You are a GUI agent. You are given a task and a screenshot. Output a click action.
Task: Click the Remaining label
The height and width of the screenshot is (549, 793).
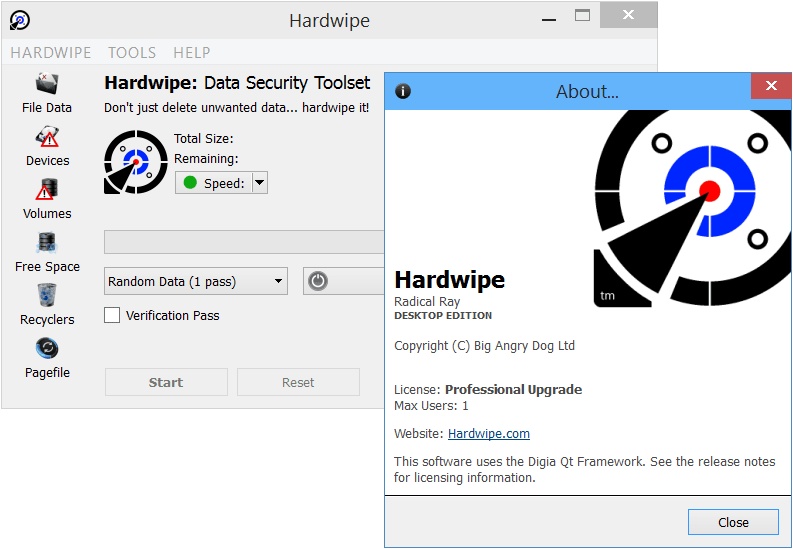pyautogui.click(x=206, y=159)
